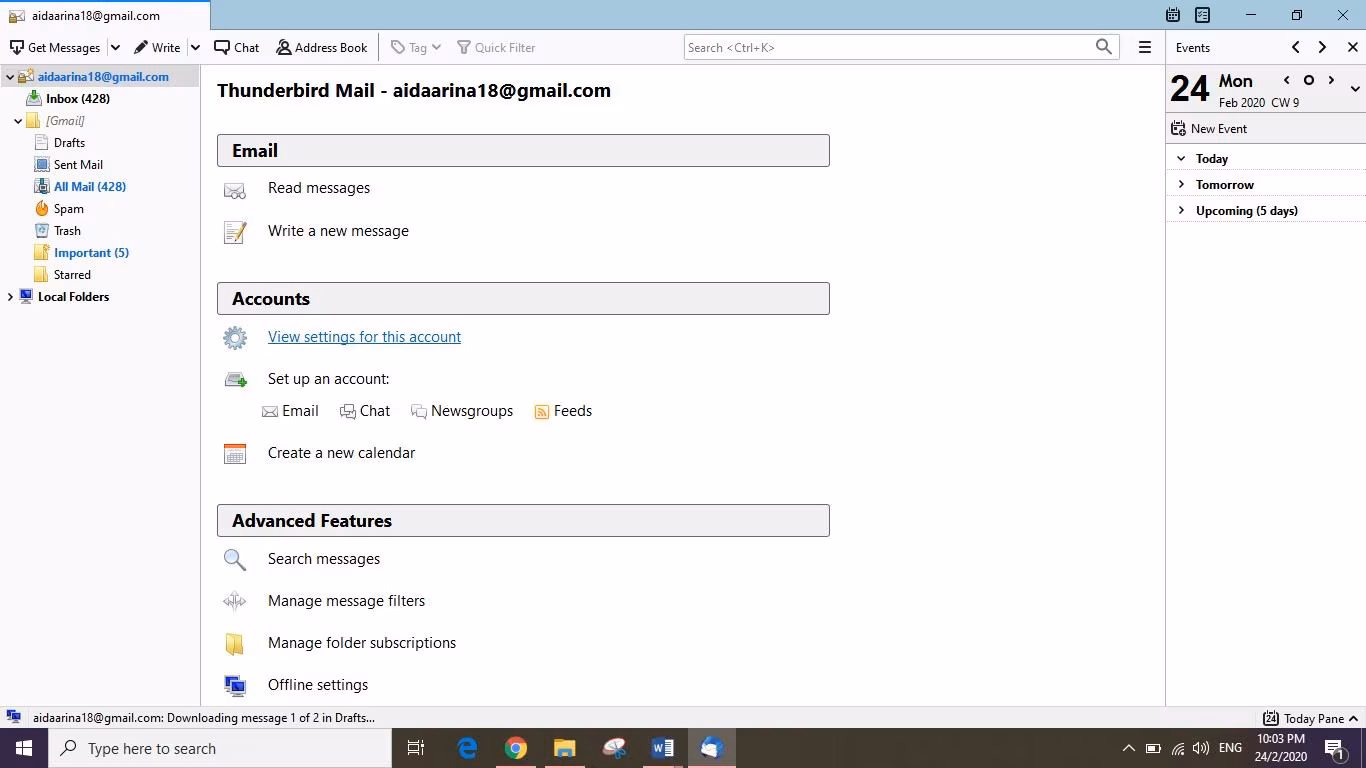Click the account settings gear icon

(x=235, y=338)
